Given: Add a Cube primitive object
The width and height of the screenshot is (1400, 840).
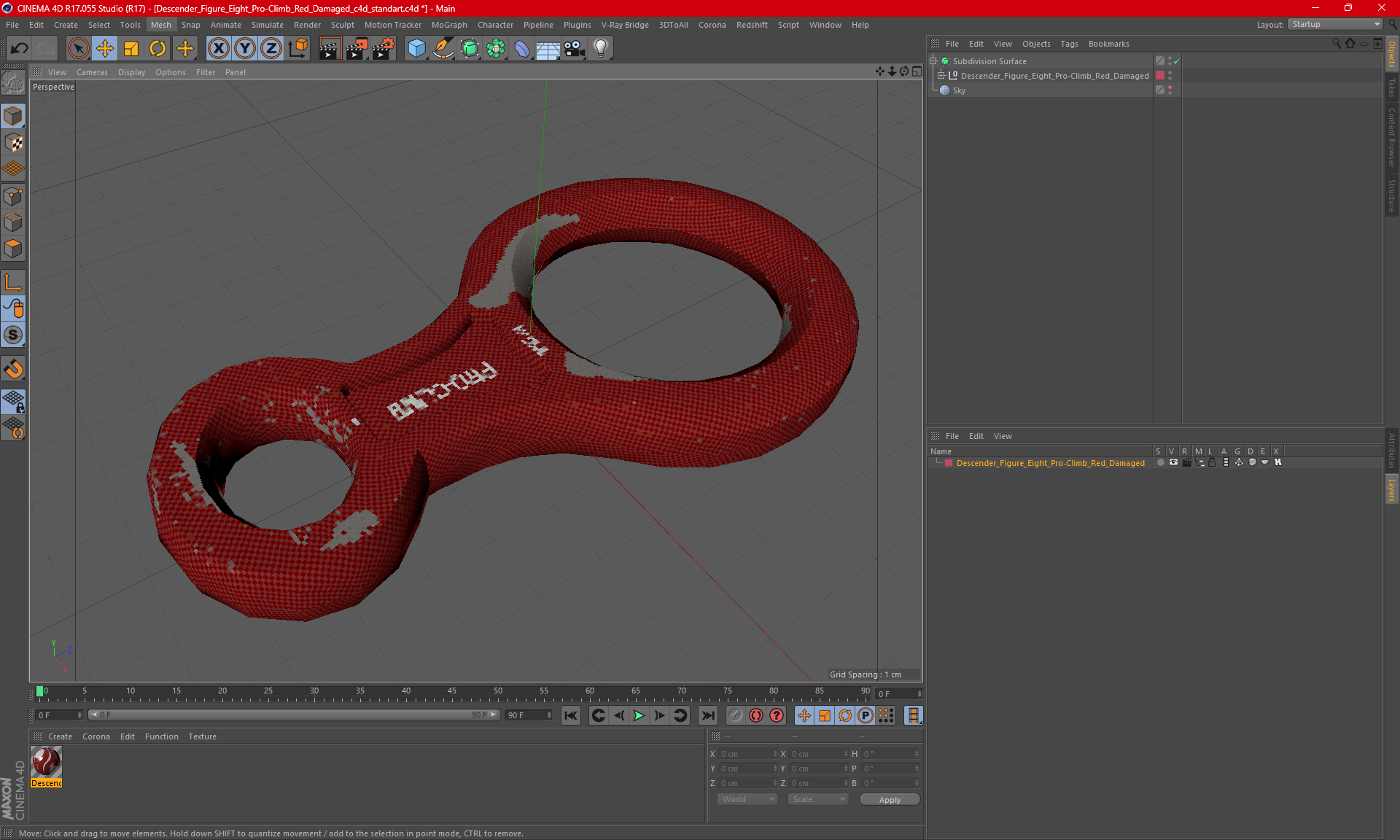Looking at the screenshot, I should point(416,49).
